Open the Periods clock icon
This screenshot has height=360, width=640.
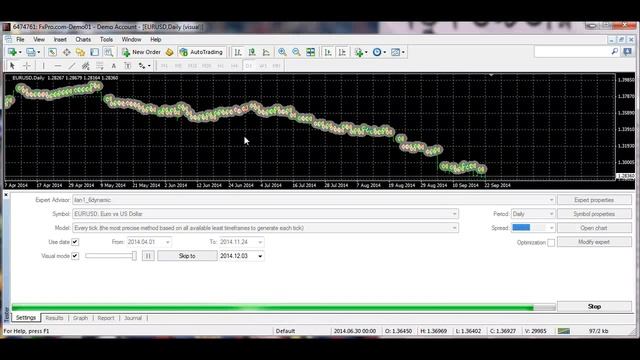(377, 52)
